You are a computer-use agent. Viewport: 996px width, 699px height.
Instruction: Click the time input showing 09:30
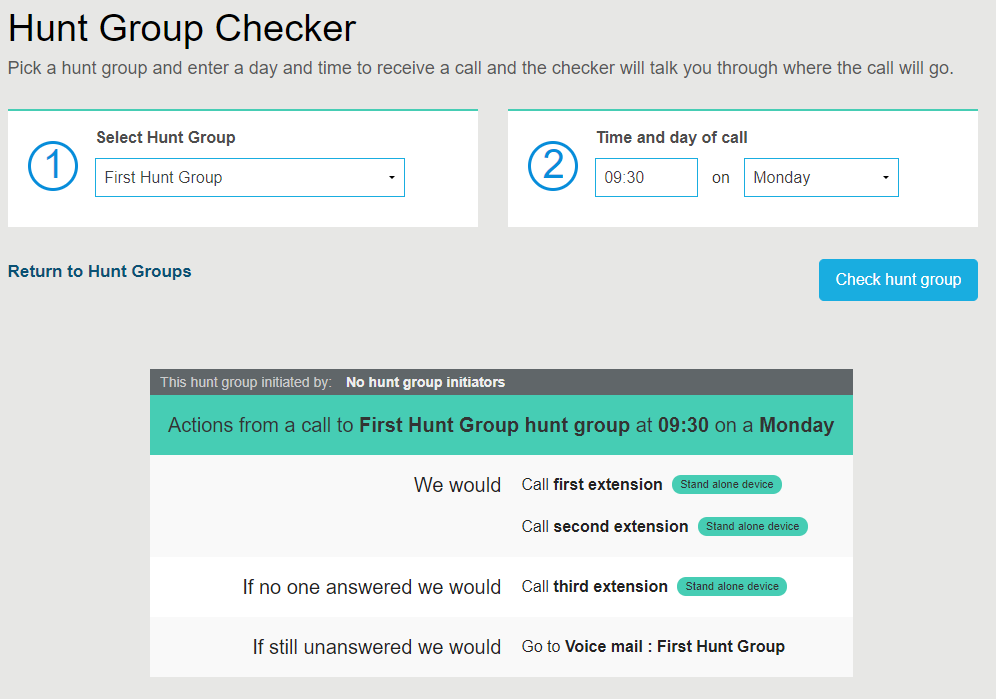coord(646,177)
